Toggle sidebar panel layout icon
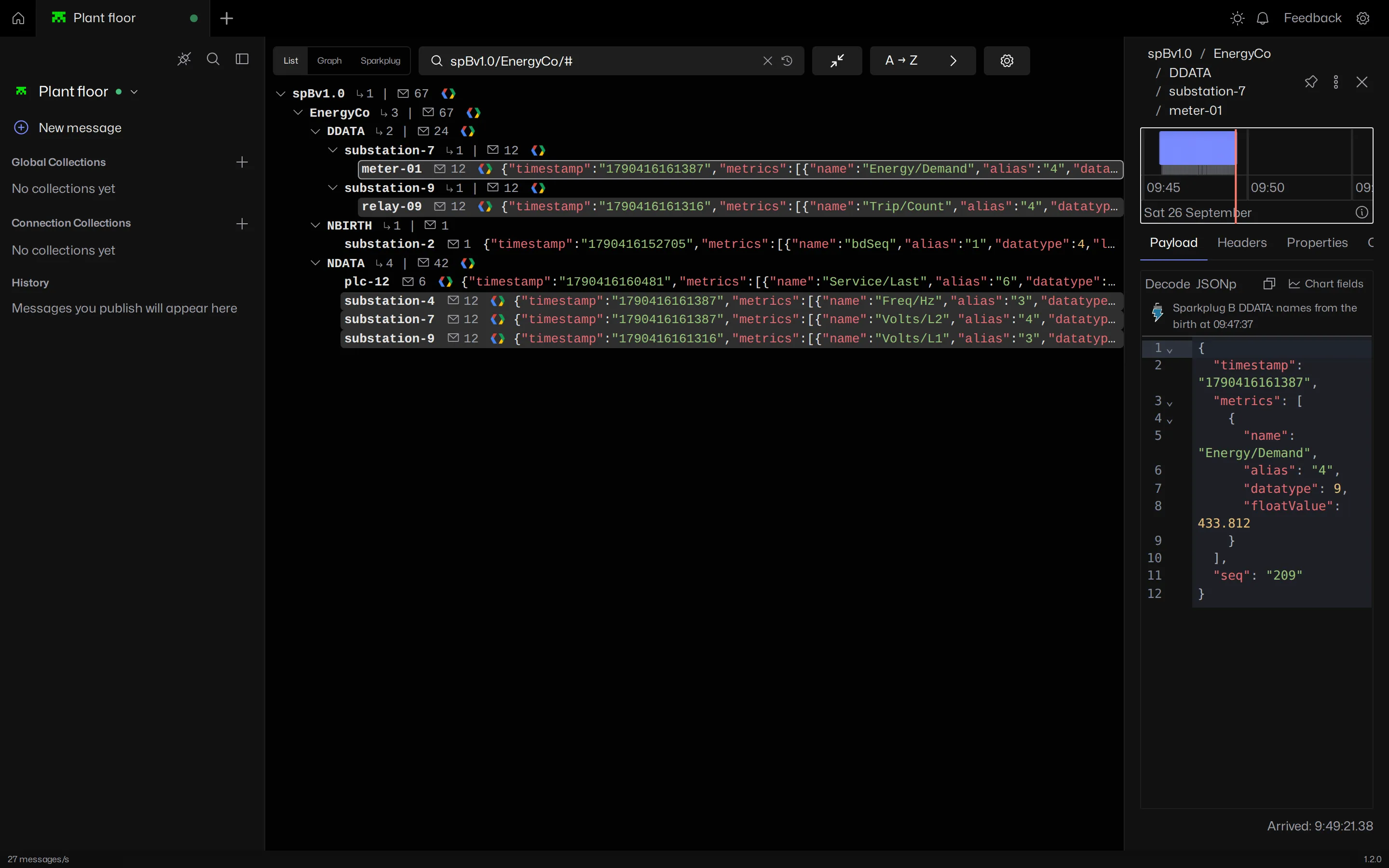Viewport: 1389px width, 868px height. click(x=242, y=59)
